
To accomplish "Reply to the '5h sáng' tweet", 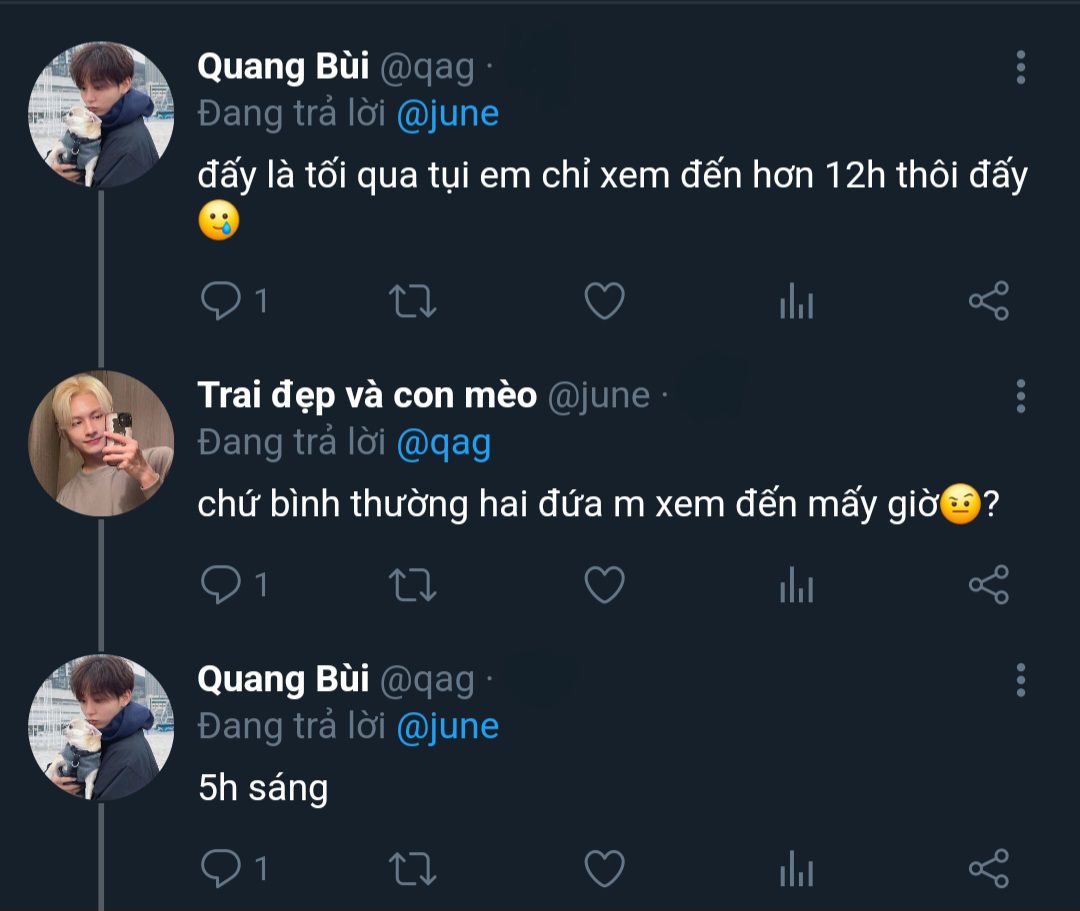I will (221, 868).
